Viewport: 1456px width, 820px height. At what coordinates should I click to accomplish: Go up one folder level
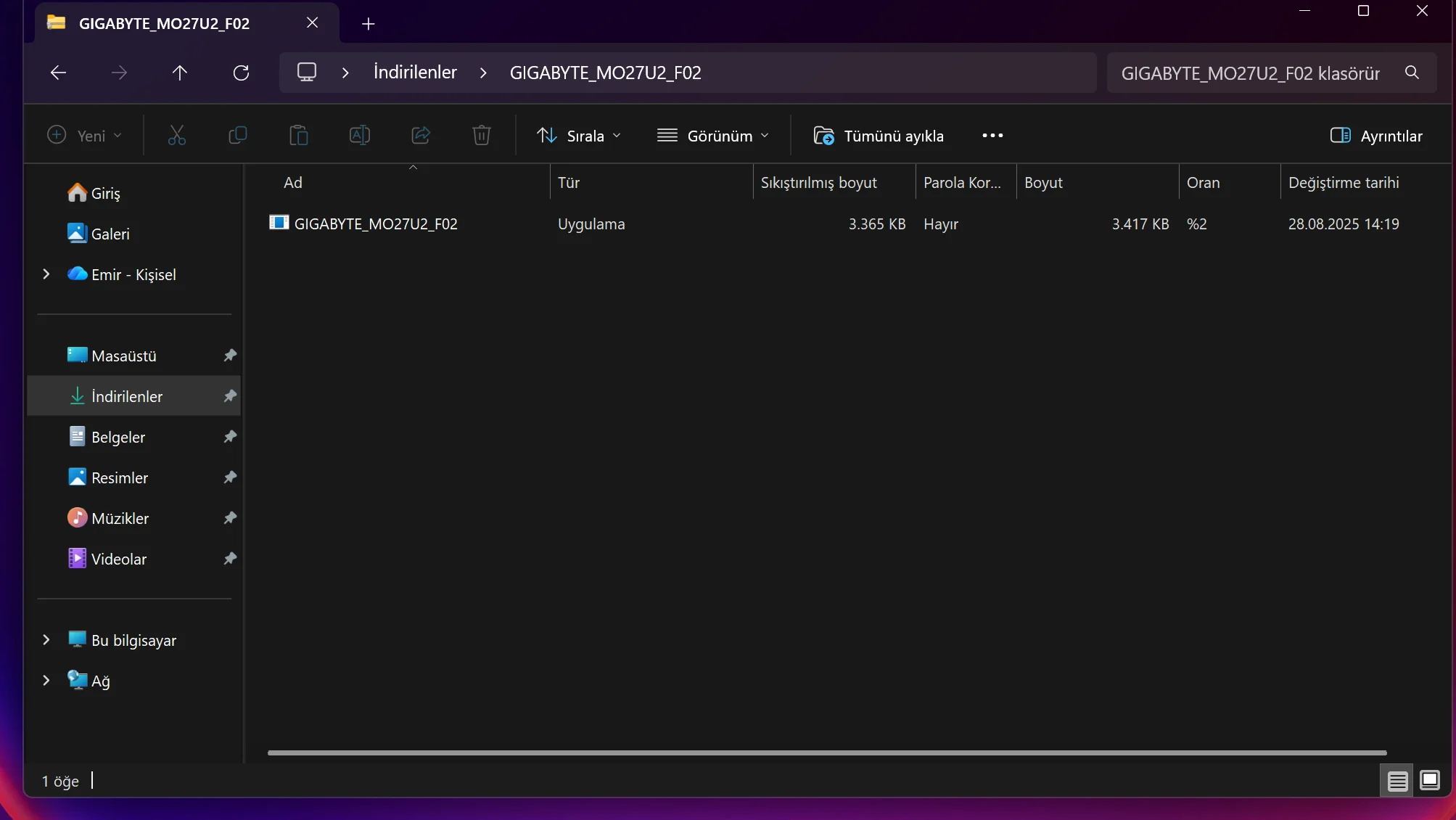pos(180,73)
